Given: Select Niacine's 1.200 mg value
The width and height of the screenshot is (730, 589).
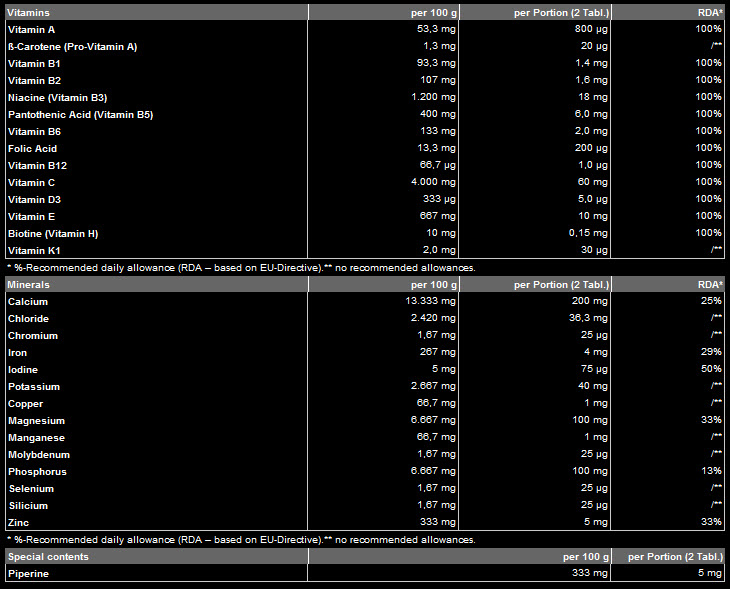Looking at the screenshot, I should [433, 97].
